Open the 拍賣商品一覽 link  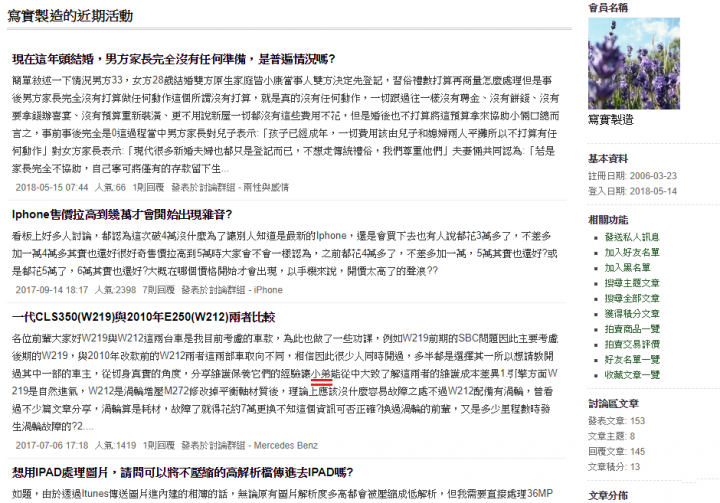632,329
